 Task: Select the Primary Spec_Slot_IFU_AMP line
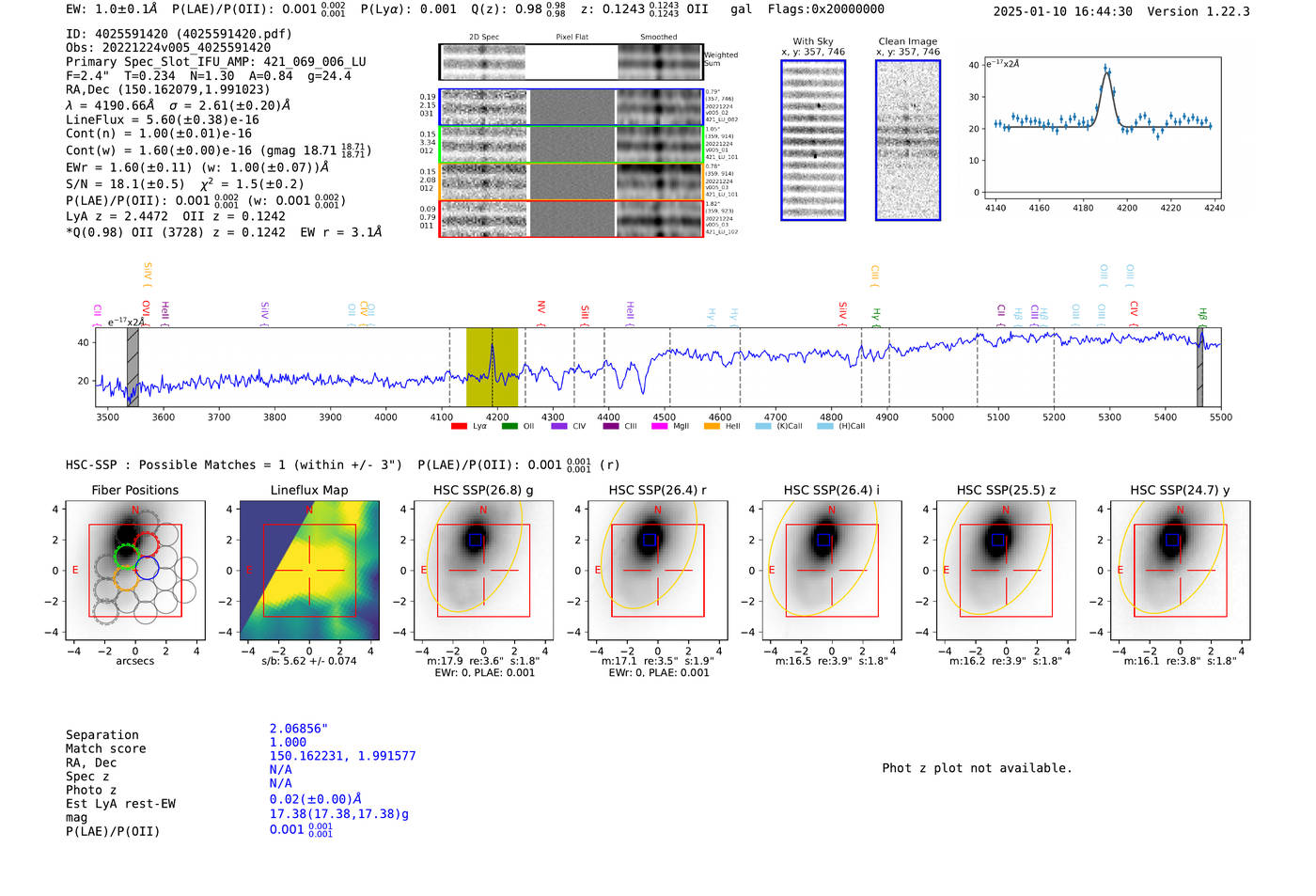click(216, 62)
